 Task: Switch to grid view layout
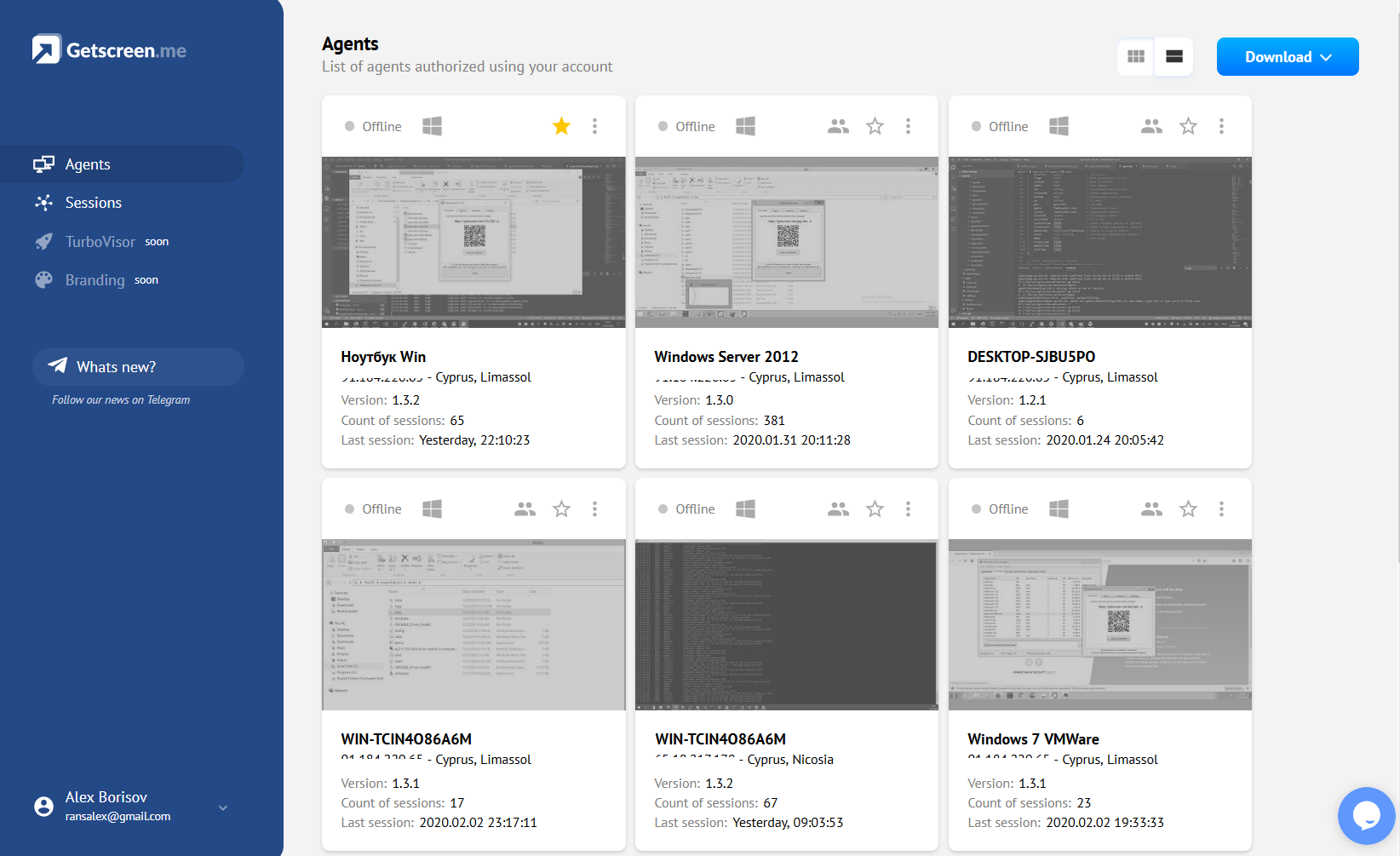click(x=1136, y=57)
